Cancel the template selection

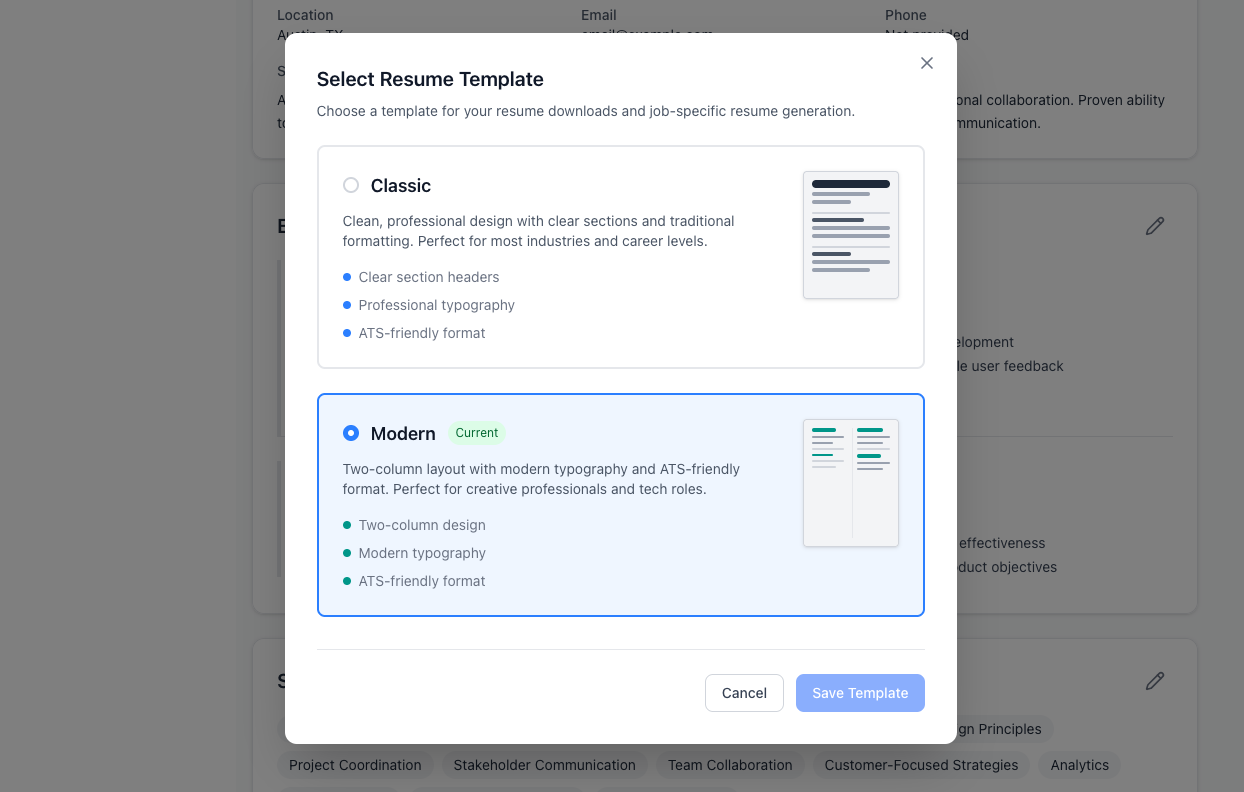[x=744, y=693]
